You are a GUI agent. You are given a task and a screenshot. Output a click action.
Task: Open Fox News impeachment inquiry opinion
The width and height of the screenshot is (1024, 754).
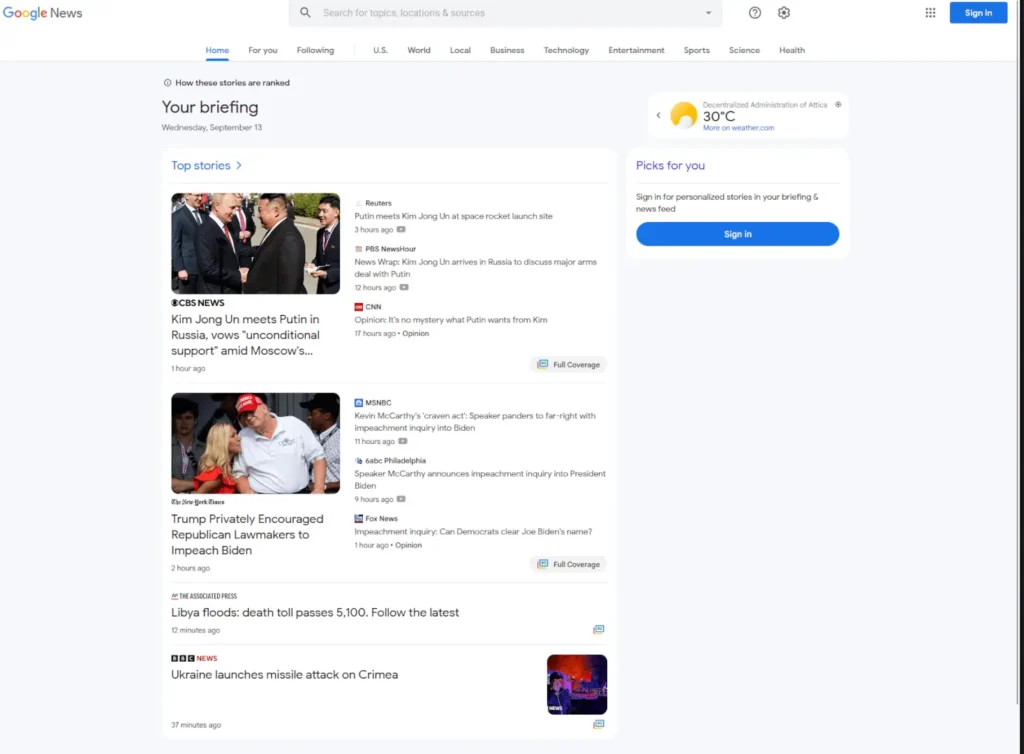(x=473, y=531)
